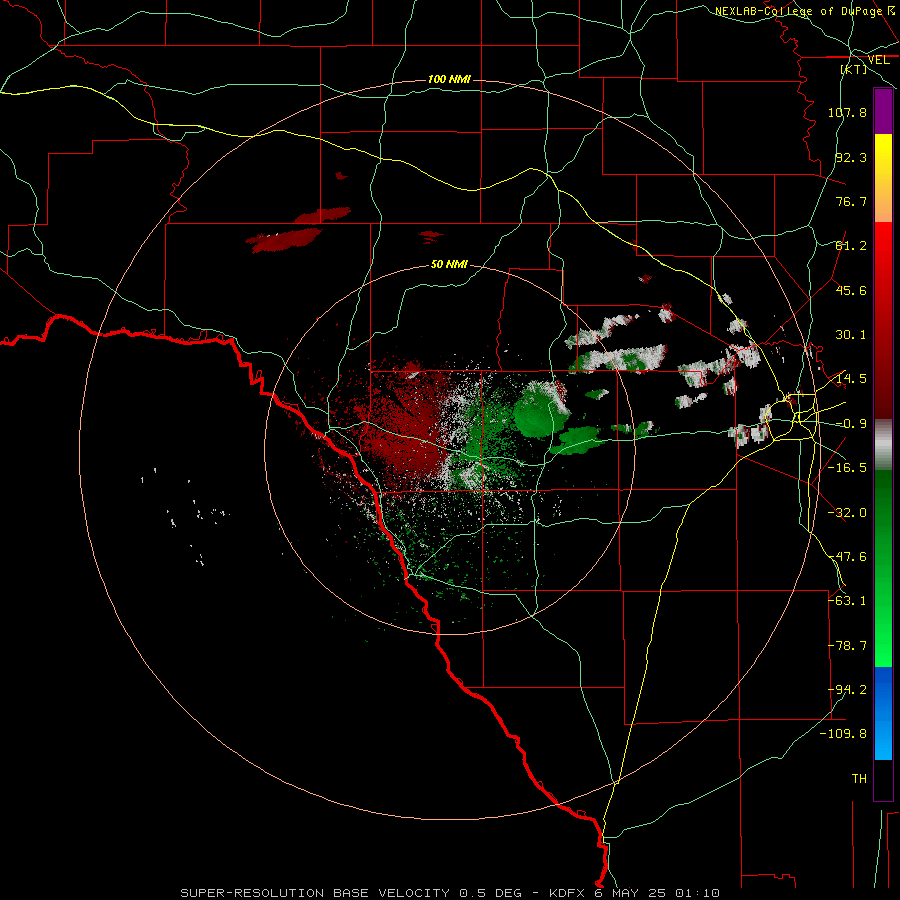Pick the gray near-zero segment of the color scale
Image resolution: width=900 pixels, height=900 pixels.
(883, 445)
